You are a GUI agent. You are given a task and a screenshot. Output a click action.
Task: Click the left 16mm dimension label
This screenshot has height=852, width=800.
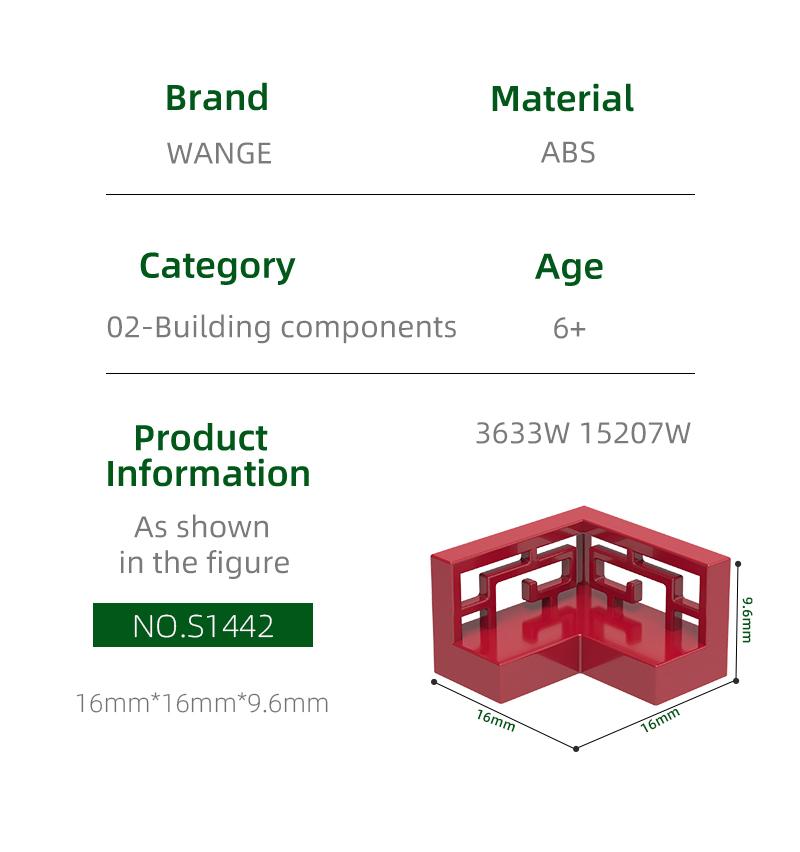click(495, 720)
